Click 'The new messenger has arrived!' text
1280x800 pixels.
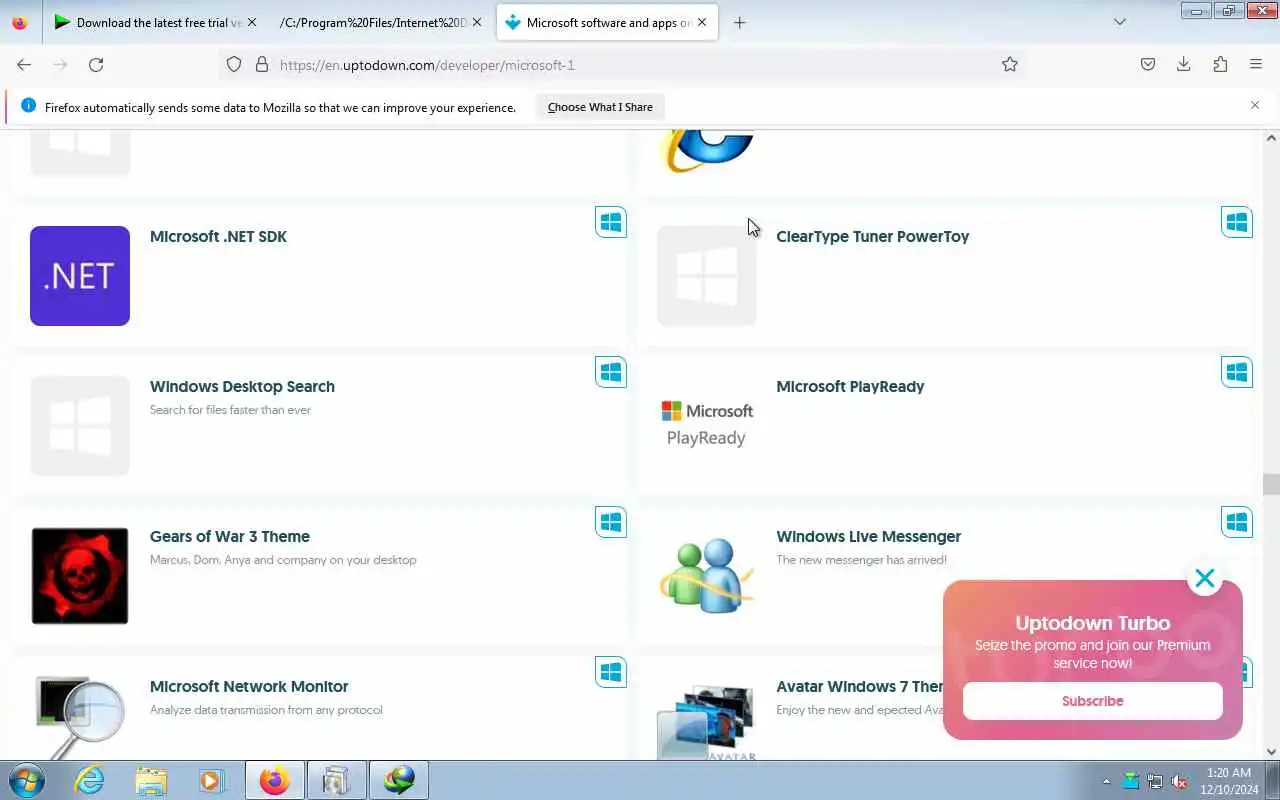click(x=861, y=560)
